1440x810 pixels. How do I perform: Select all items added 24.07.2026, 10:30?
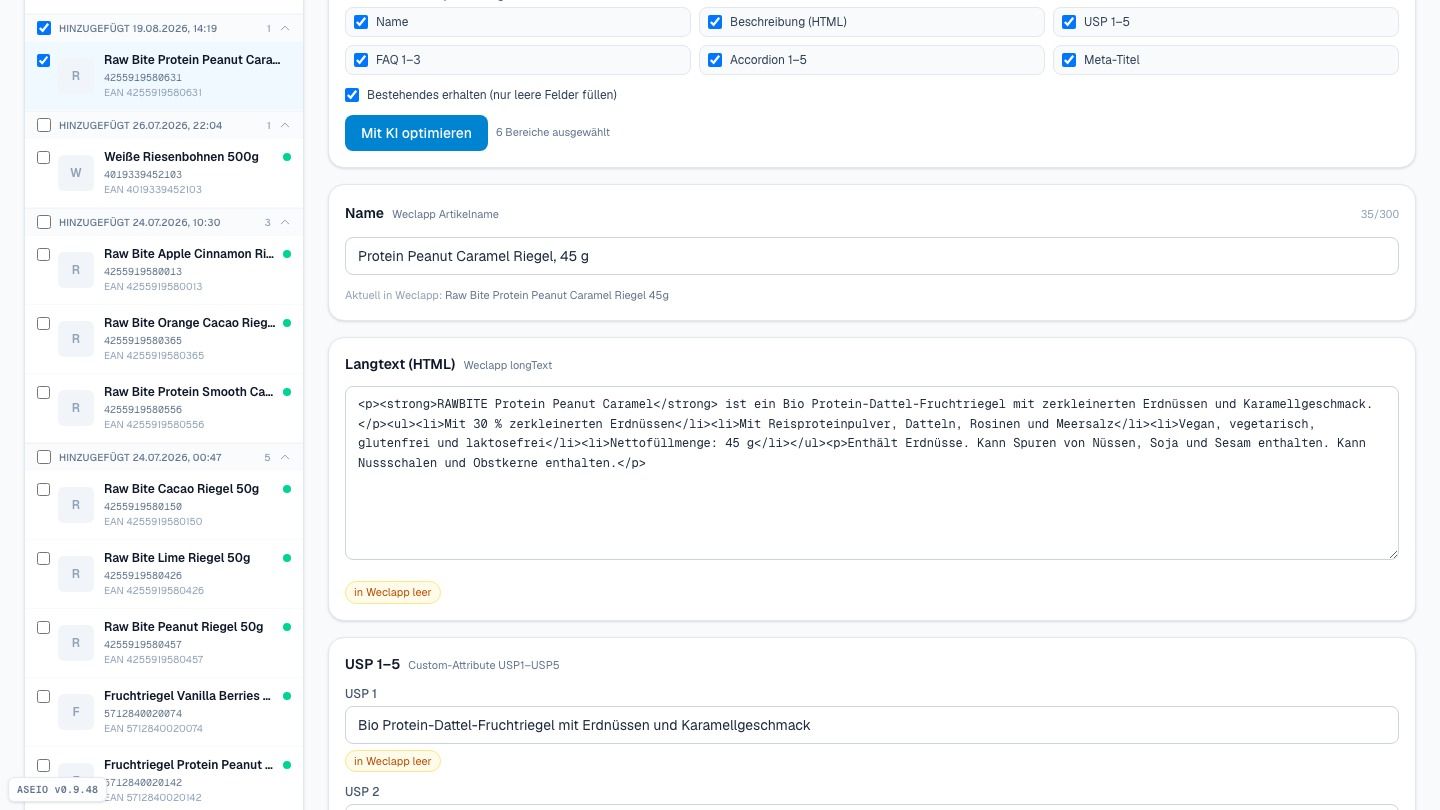(x=43, y=222)
